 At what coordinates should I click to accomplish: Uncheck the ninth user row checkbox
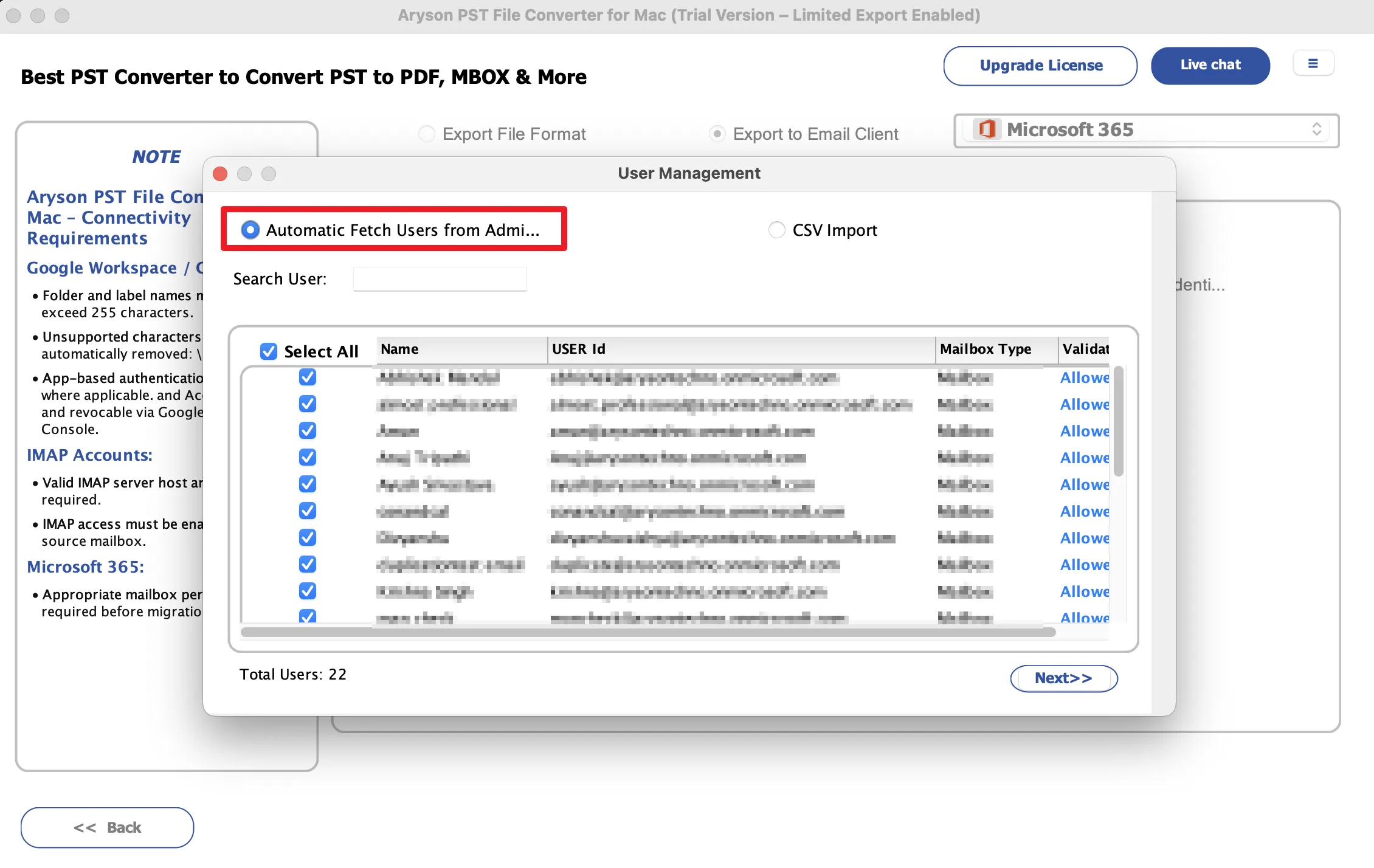click(x=308, y=591)
